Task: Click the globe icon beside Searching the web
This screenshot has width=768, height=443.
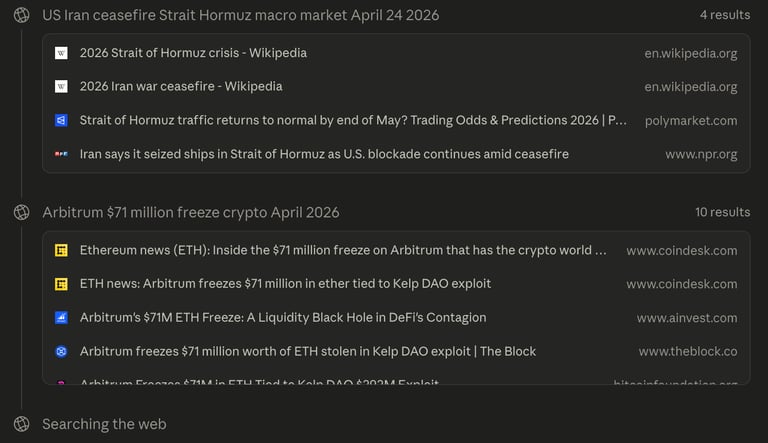Action: click(21, 424)
